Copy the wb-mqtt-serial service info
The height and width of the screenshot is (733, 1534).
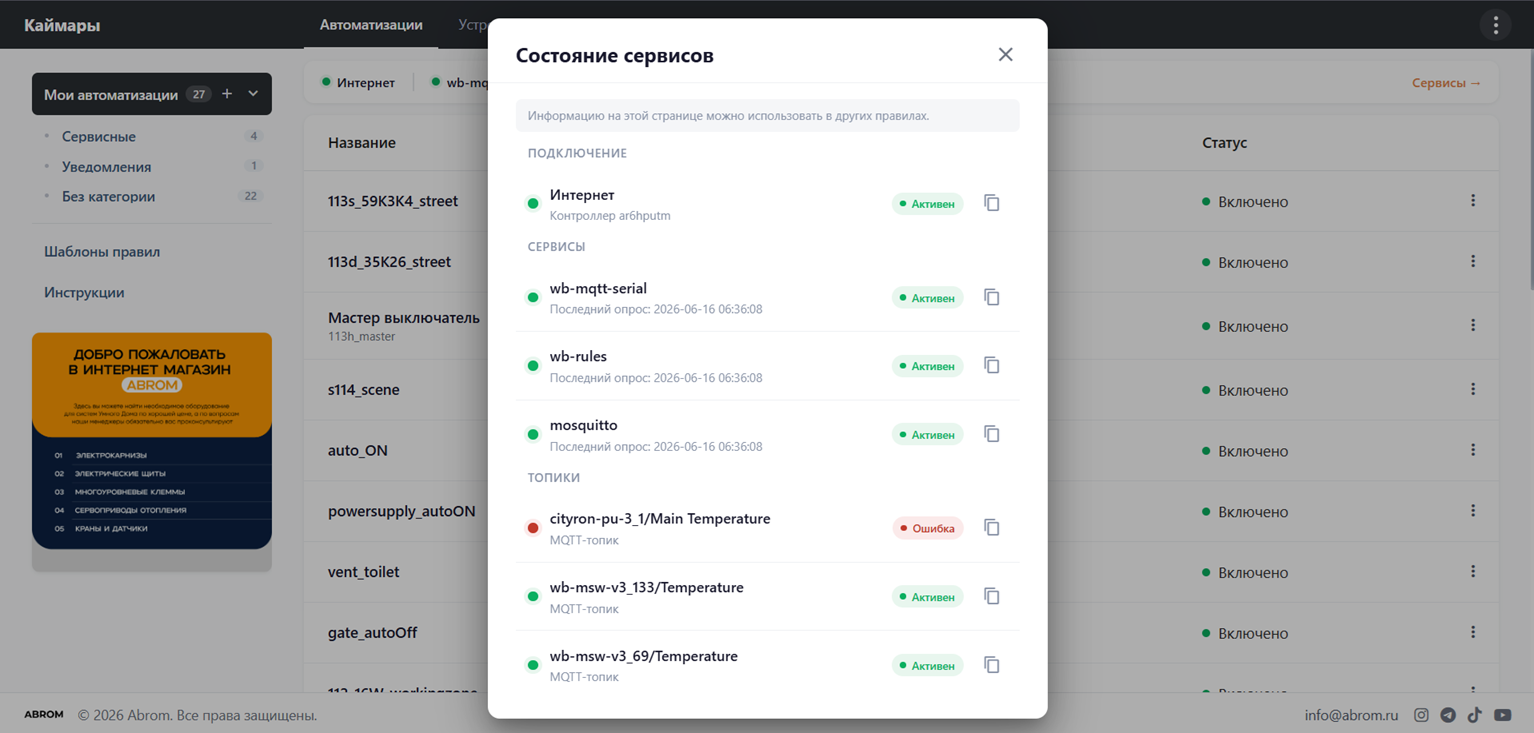991,297
